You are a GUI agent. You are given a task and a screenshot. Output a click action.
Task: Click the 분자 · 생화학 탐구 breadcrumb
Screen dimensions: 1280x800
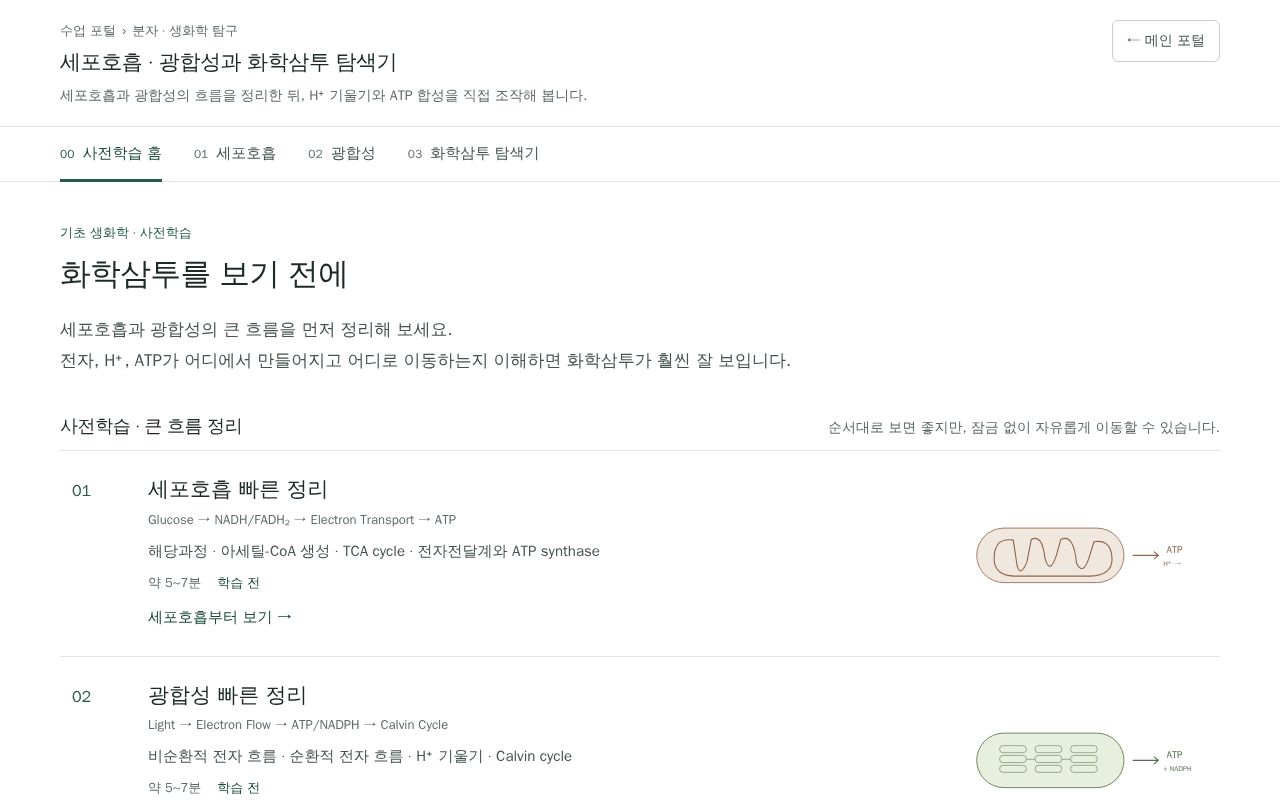pos(185,31)
